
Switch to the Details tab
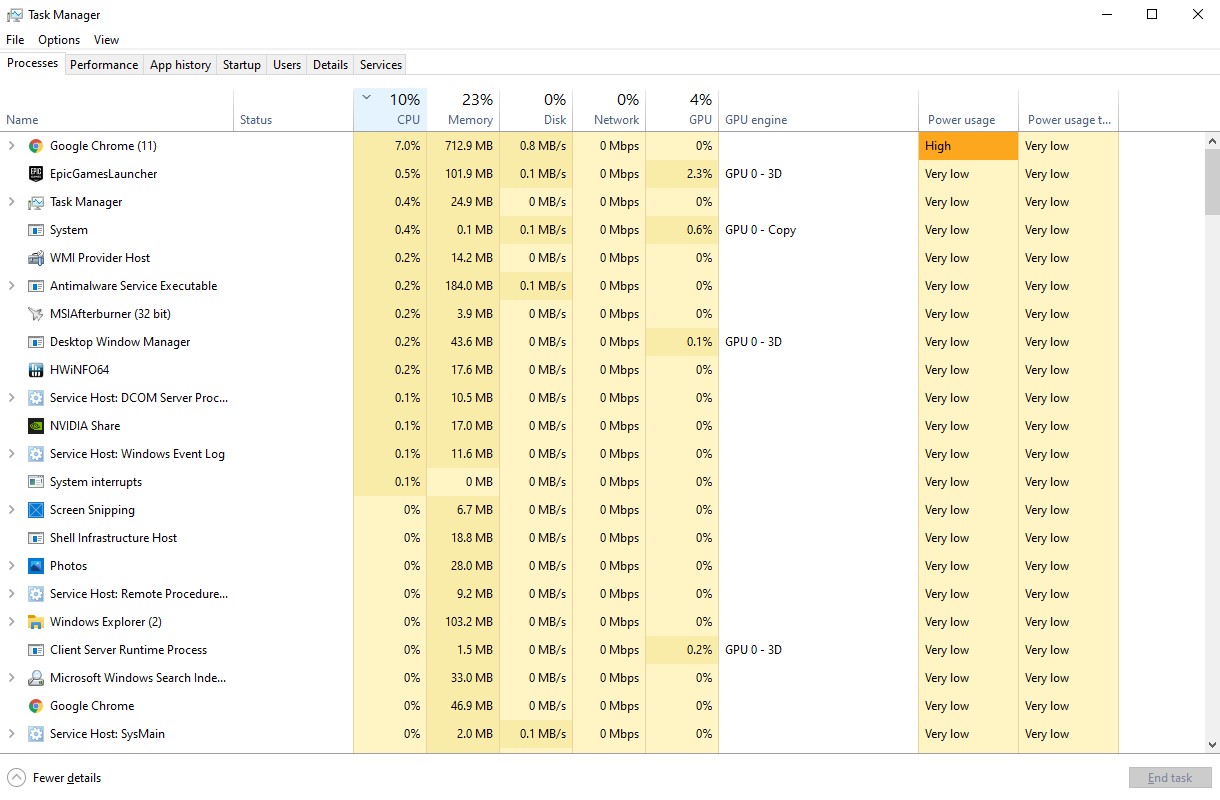[x=330, y=65]
